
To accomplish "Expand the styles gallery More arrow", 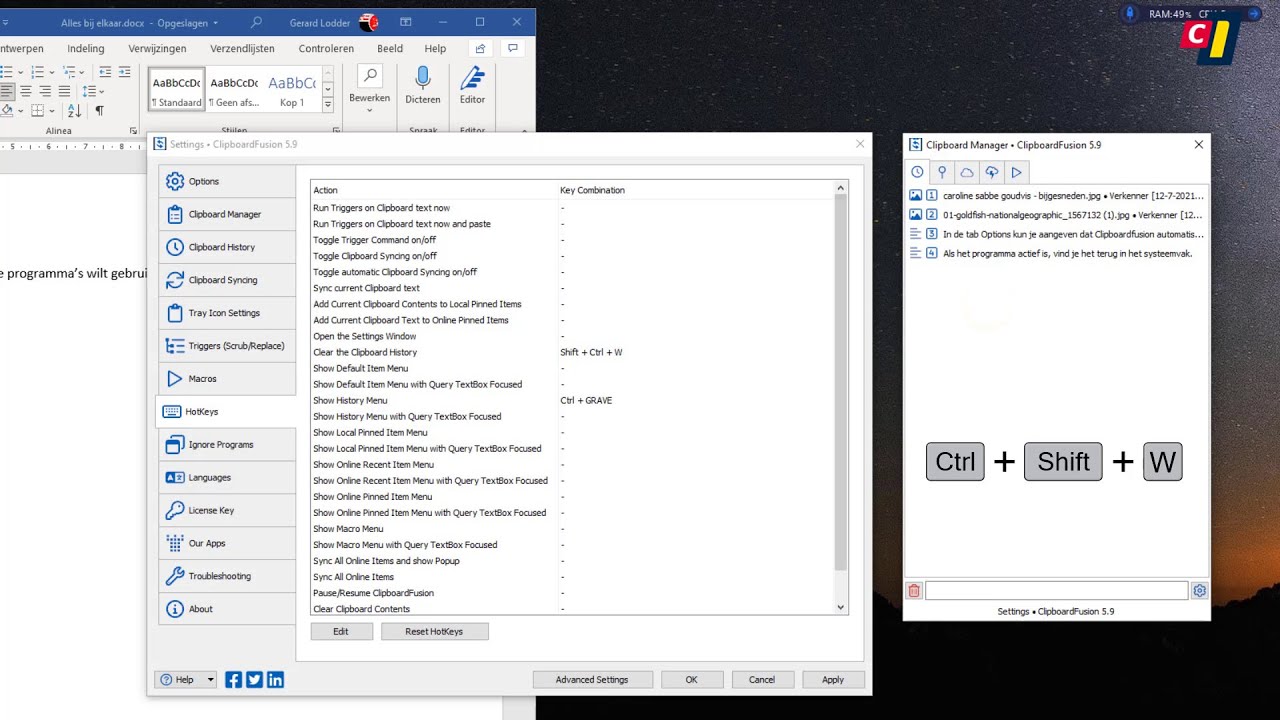I will 327,104.
